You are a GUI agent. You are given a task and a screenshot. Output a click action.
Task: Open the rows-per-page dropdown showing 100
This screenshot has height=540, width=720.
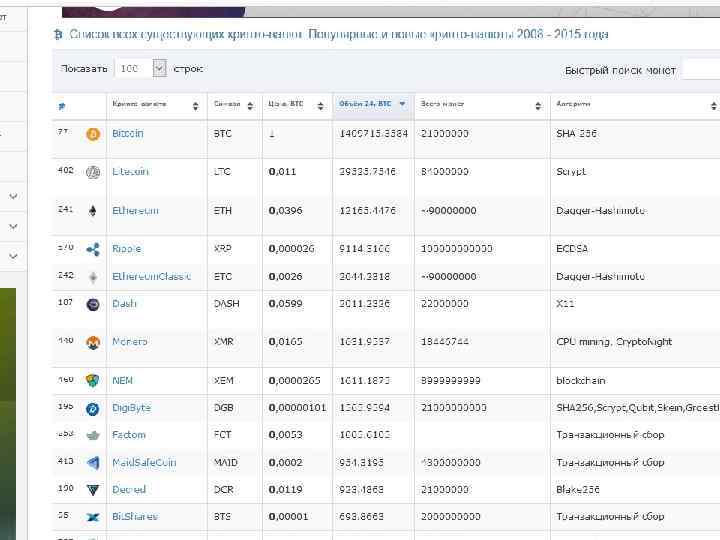pos(141,68)
